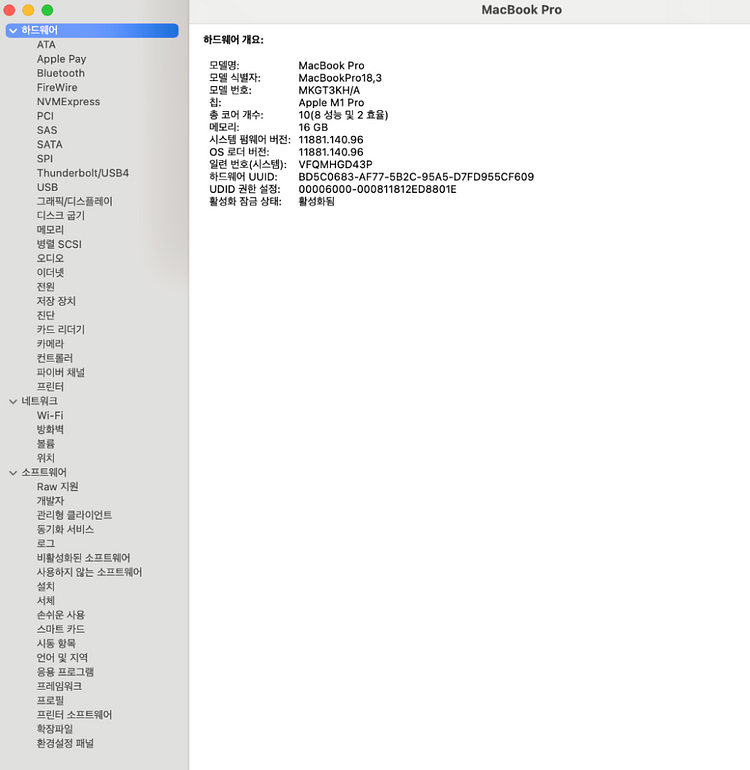Image resolution: width=750 pixels, height=770 pixels.
Task: Open 확장파일 information
Action: pyautogui.click(x=55, y=729)
